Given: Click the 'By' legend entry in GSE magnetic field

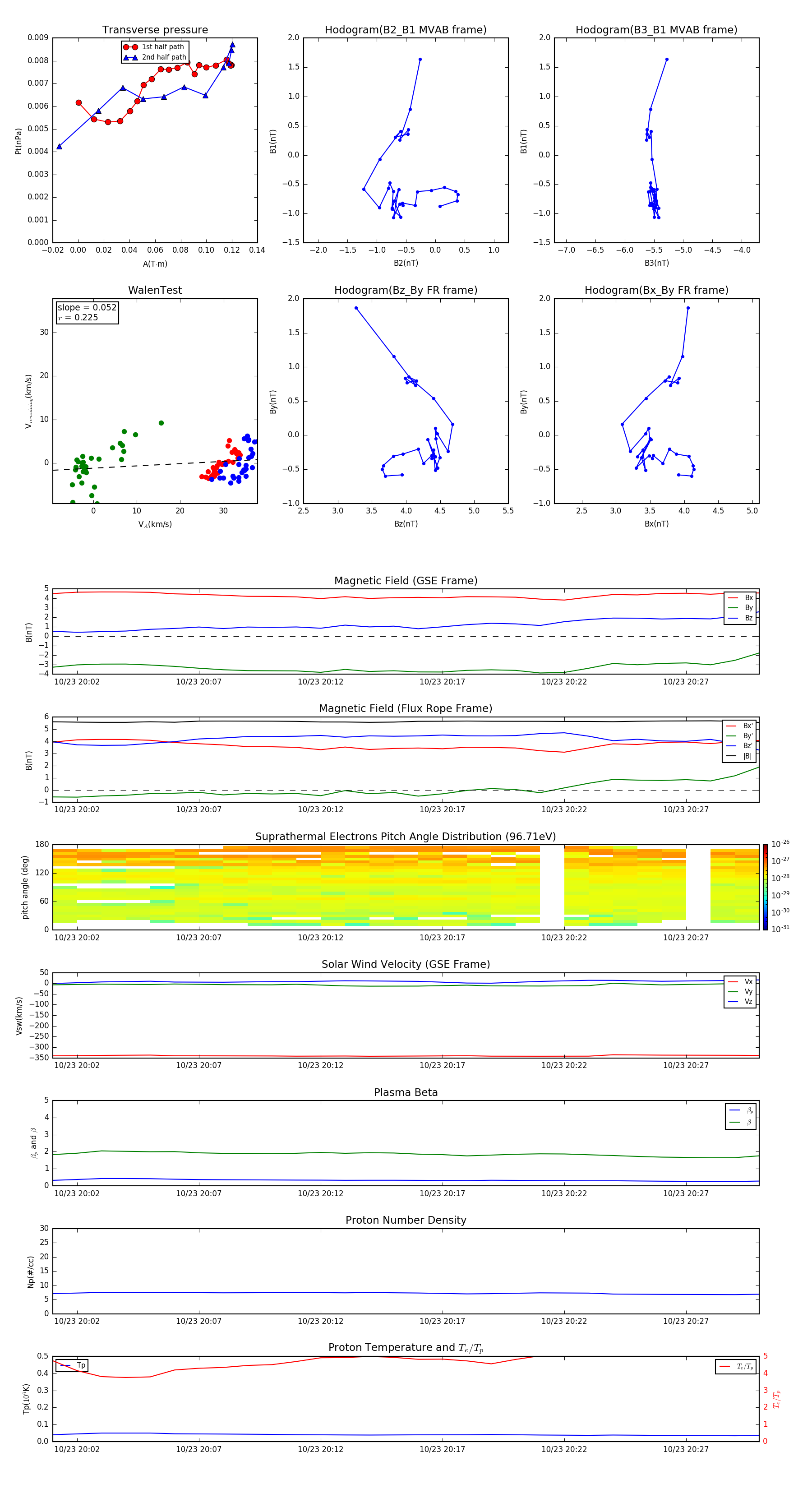Looking at the screenshot, I should [741, 607].
